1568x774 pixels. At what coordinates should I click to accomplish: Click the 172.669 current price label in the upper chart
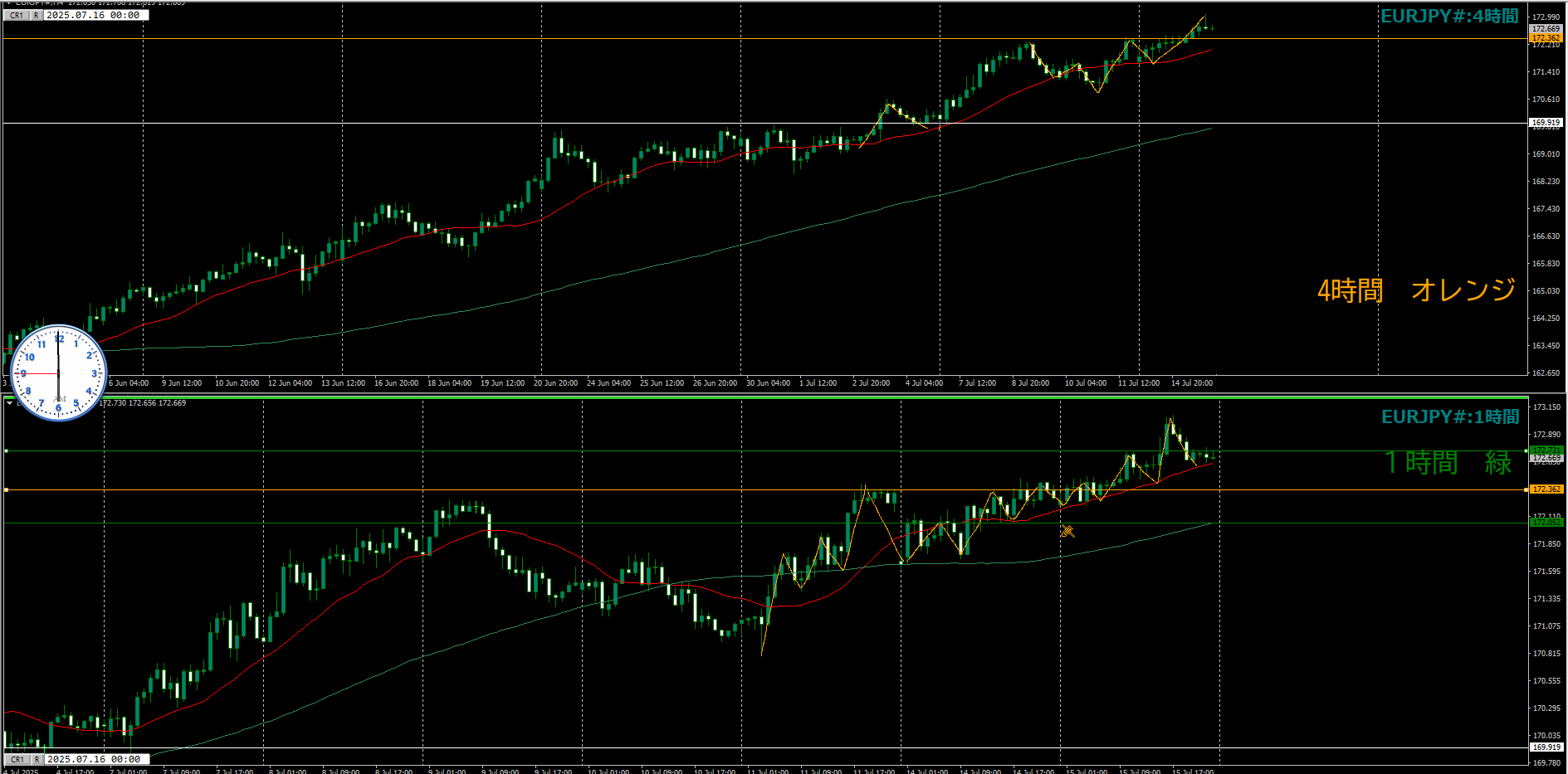tap(1546, 29)
